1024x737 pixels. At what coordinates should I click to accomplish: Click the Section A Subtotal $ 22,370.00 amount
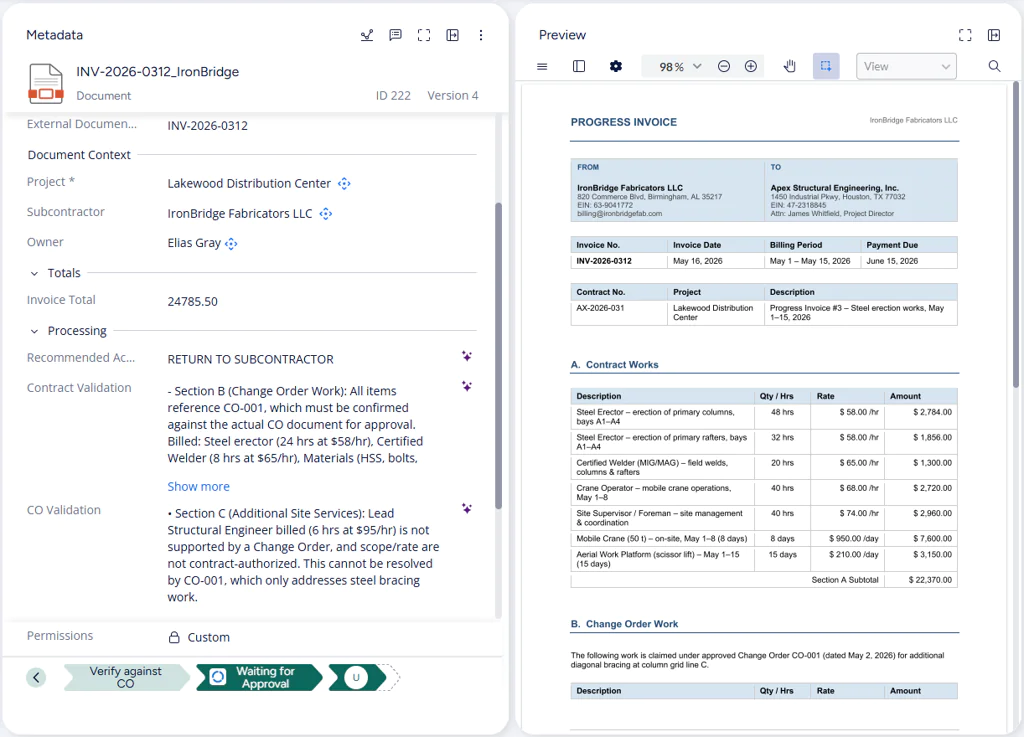point(930,580)
